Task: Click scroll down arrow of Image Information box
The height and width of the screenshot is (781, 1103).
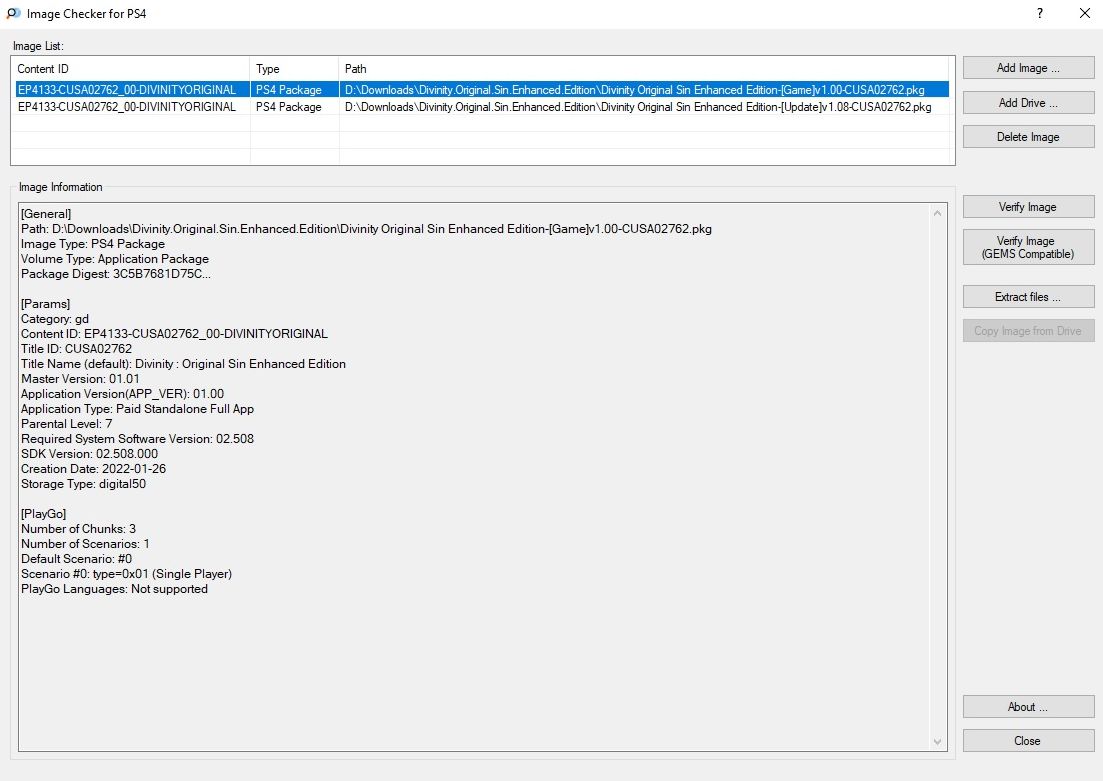Action: (x=937, y=742)
